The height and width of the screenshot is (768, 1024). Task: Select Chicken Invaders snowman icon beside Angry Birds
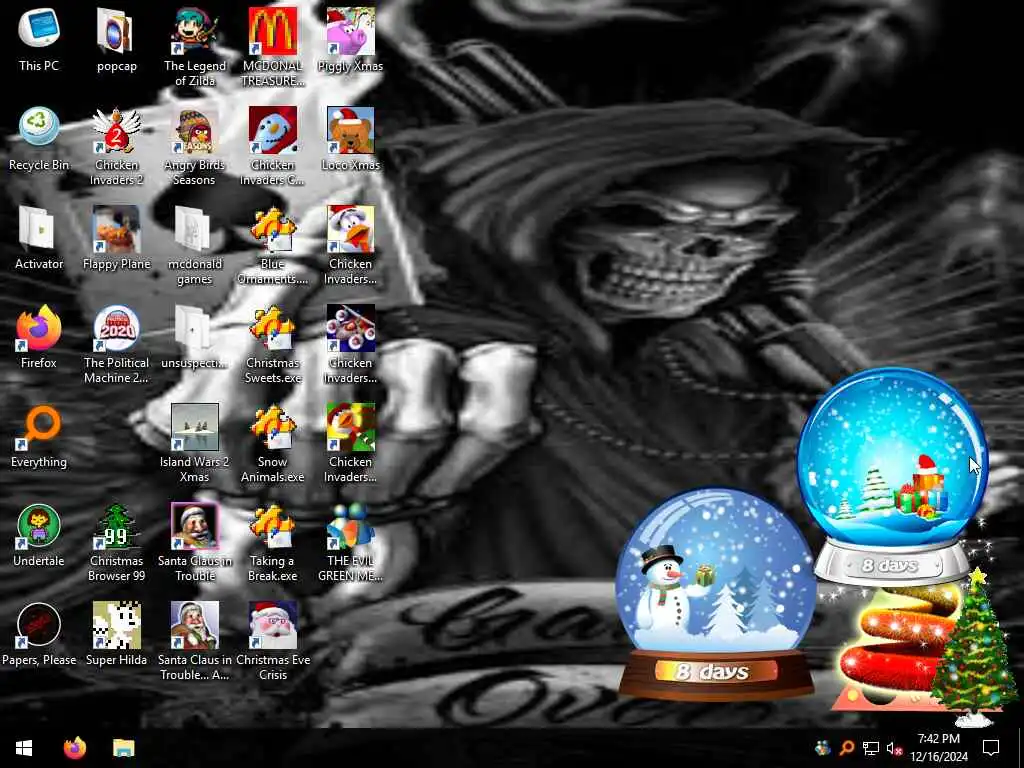click(272, 146)
